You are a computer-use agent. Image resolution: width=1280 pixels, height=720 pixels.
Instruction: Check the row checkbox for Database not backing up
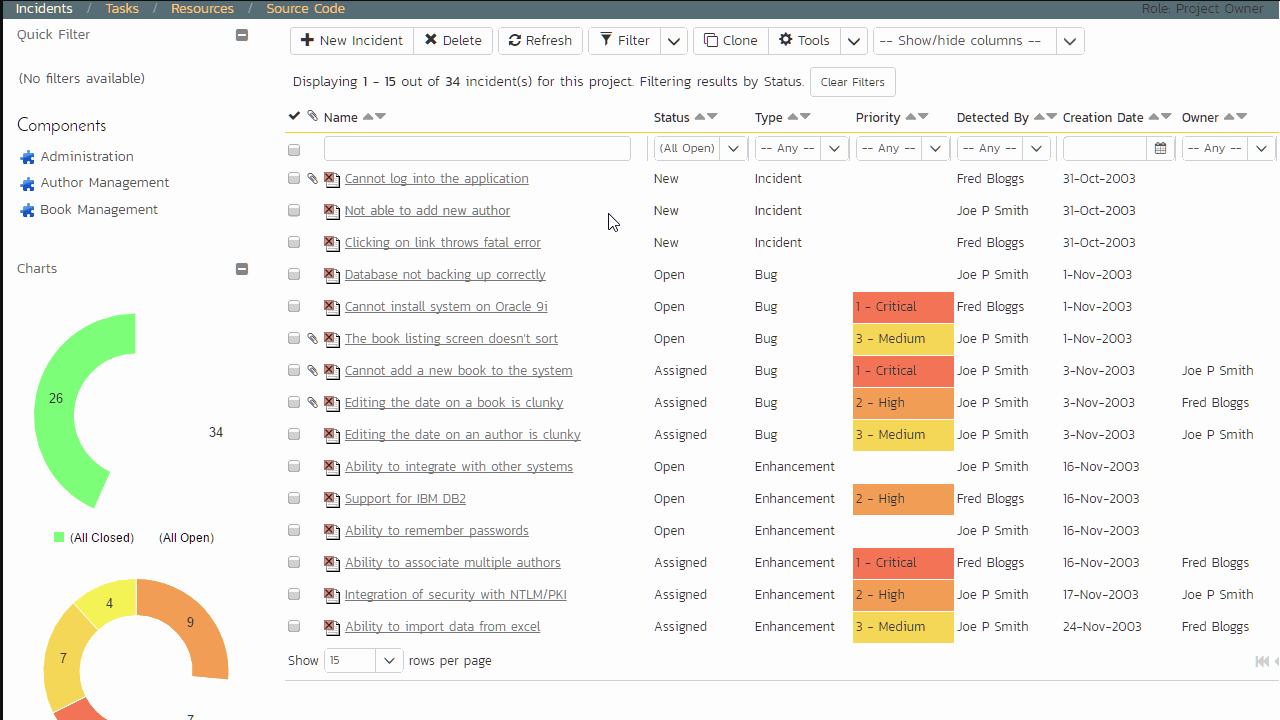tap(294, 274)
